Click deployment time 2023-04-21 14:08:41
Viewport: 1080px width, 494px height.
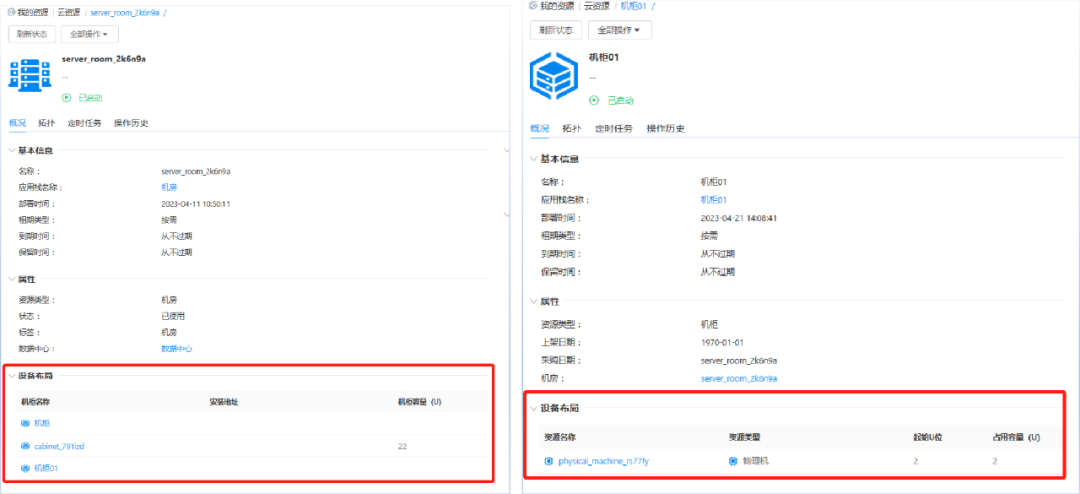click(738, 218)
